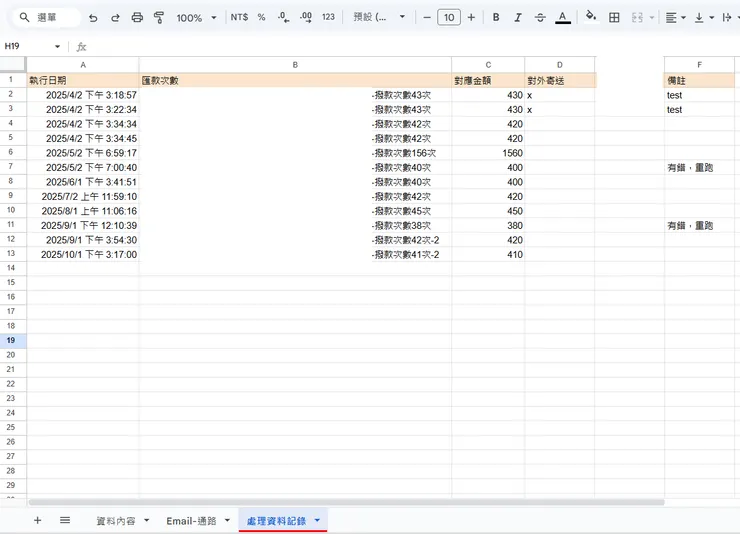Select column C header
The height and width of the screenshot is (534, 740).
click(x=488, y=65)
